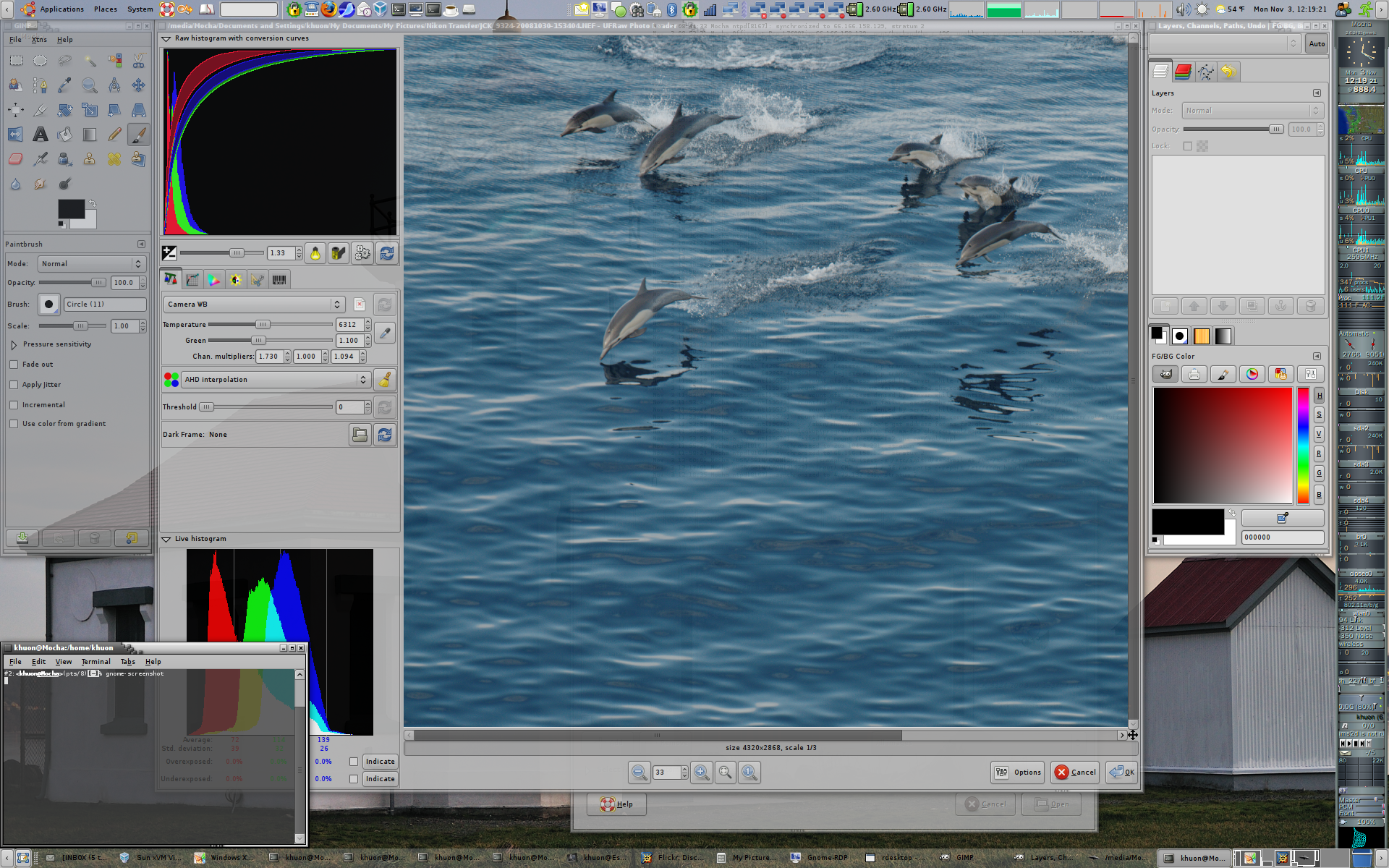1389x868 pixels.
Task: Open the AHD interpolation dropdown
Action: point(275,380)
